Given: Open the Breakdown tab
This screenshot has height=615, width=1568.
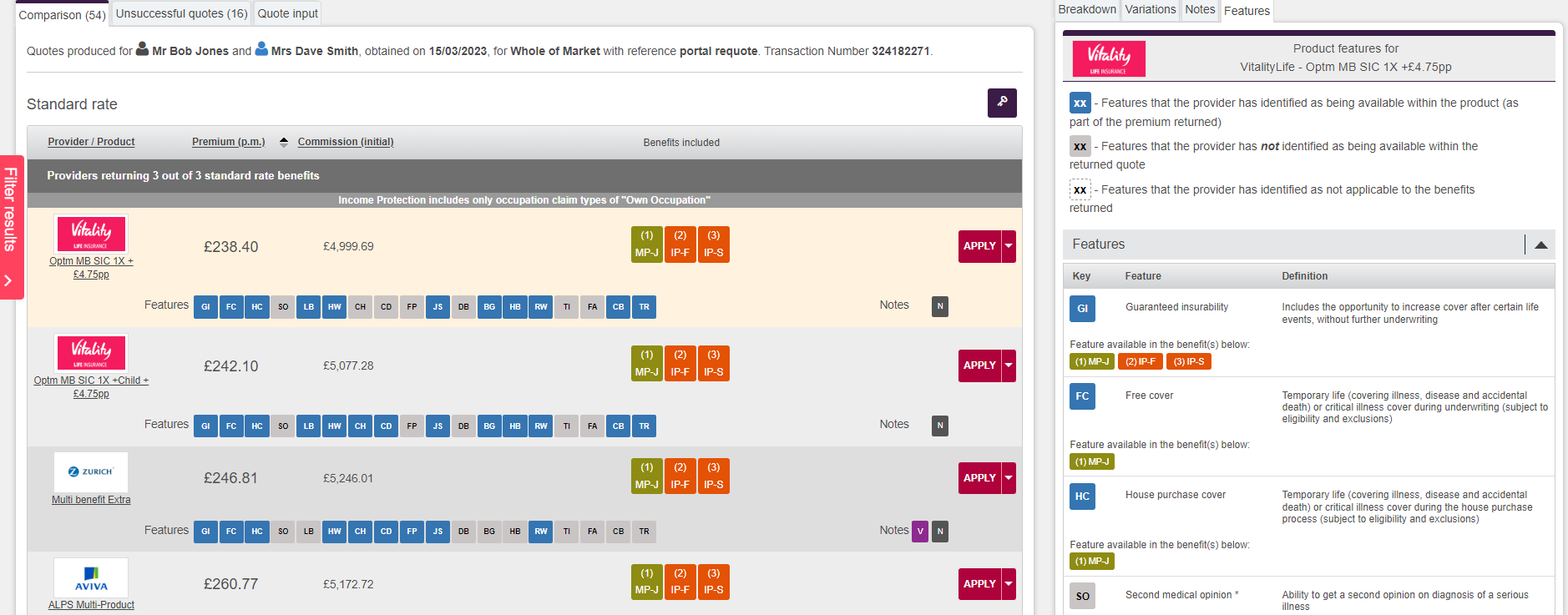Looking at the screenshot, I should point(1086,10).
